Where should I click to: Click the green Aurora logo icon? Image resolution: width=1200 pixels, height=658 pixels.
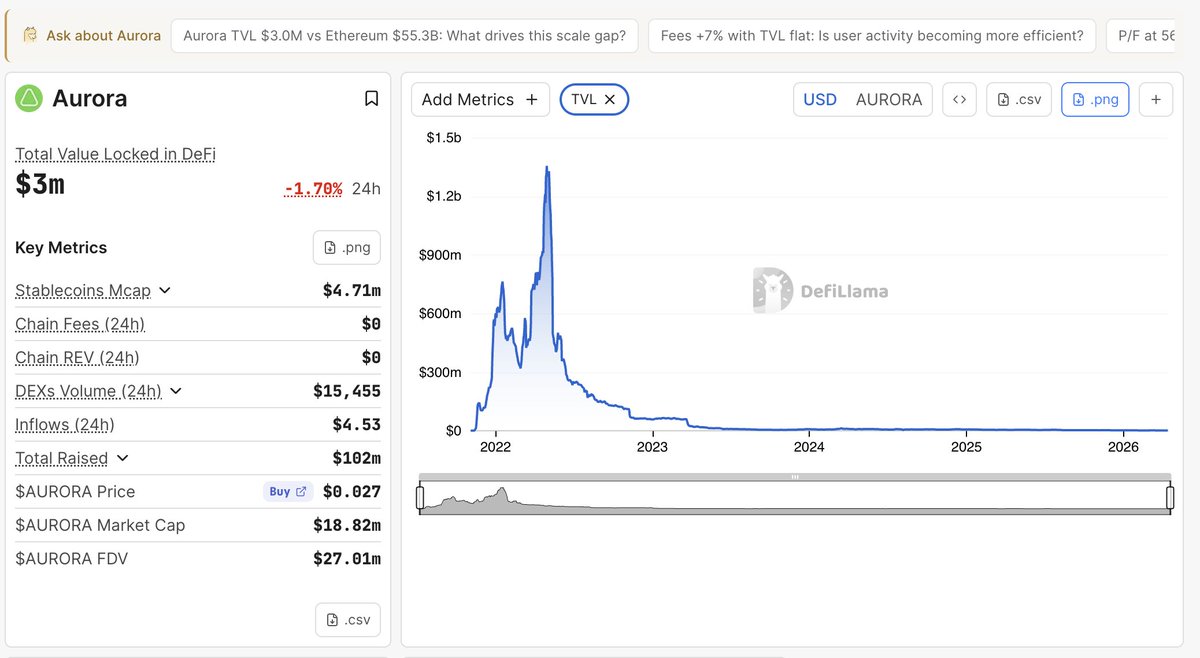click(x=29, y=98)
